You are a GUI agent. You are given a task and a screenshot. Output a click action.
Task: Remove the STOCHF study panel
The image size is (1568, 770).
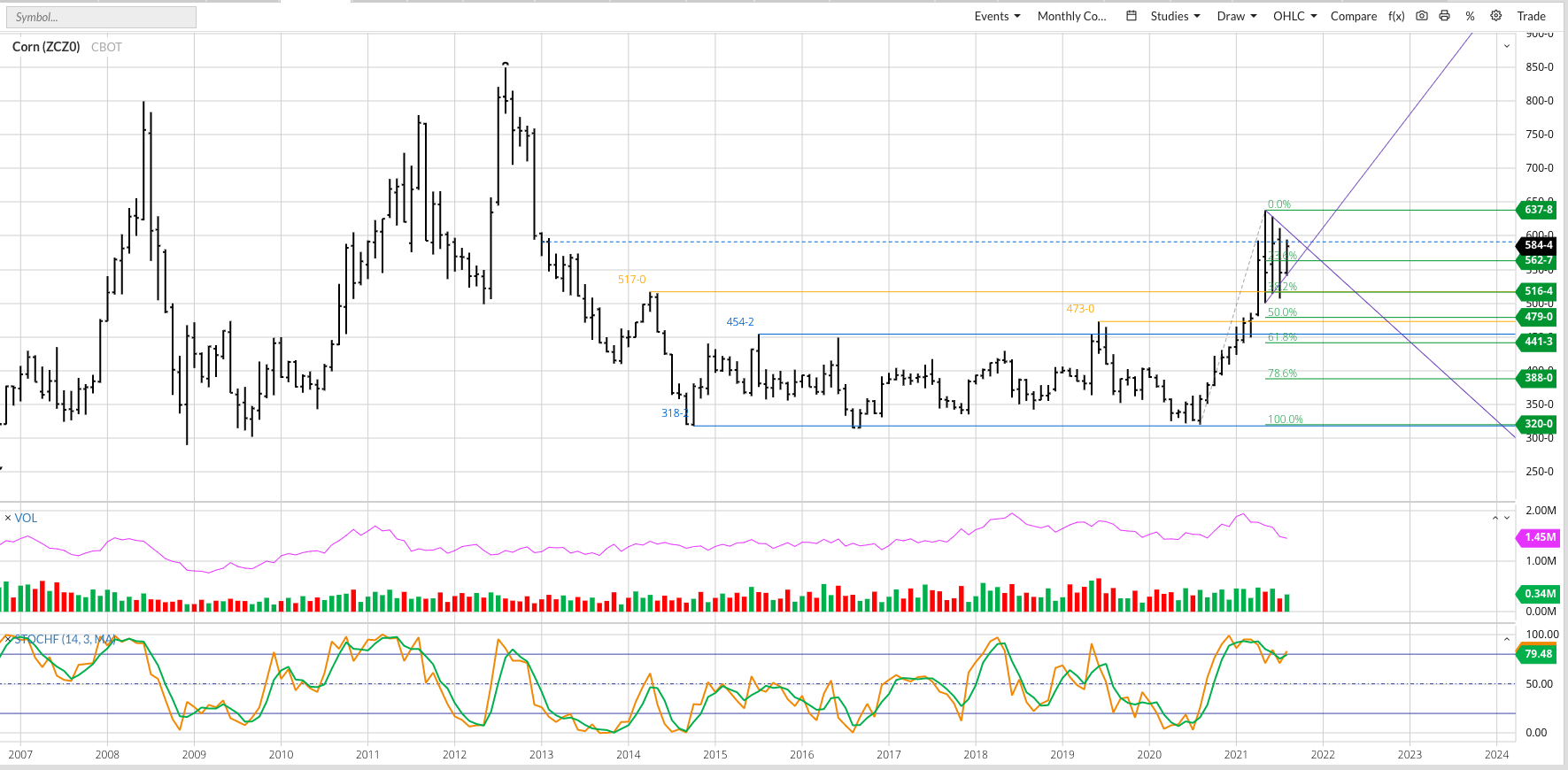click(8, 639)
